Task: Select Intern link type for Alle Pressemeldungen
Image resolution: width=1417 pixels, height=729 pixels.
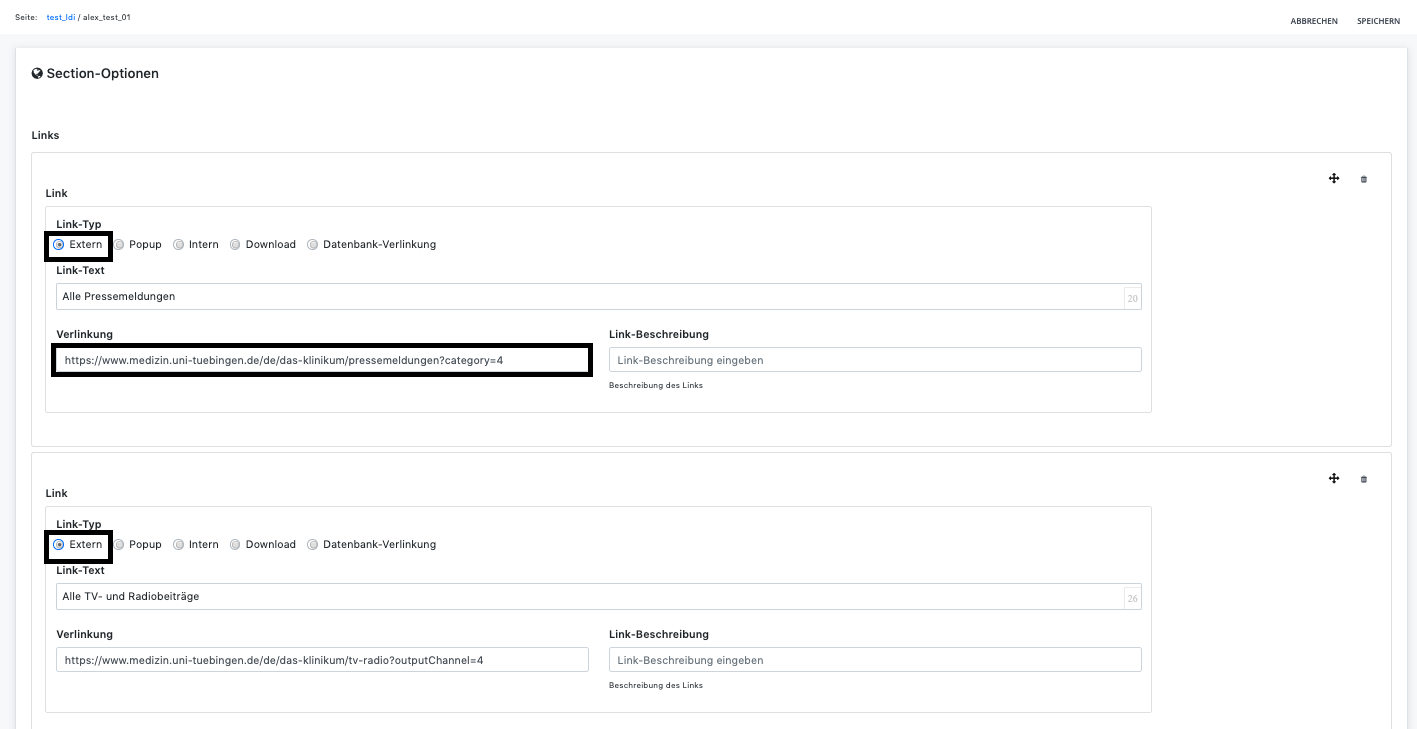Action: (179, 244)
